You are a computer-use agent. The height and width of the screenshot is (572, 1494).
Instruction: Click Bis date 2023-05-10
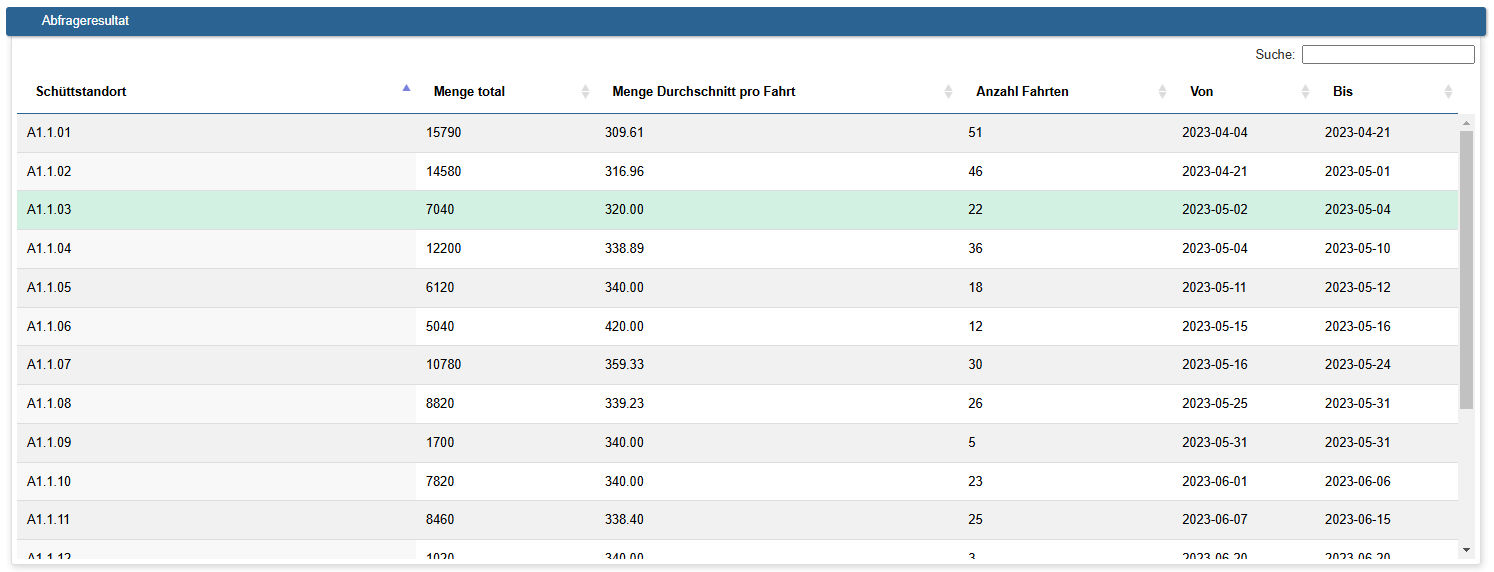[x=1358, y=249]
